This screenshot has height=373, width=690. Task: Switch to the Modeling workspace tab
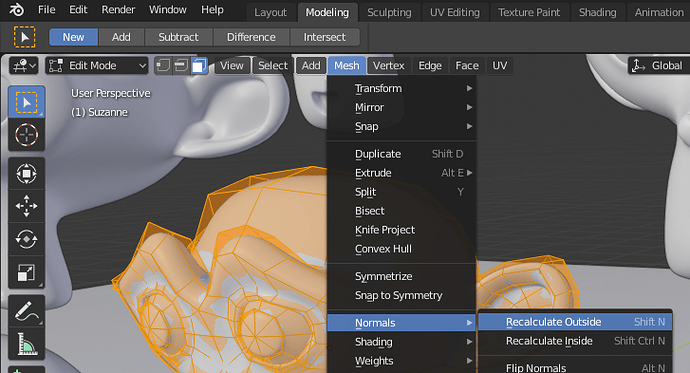[327, 12]
